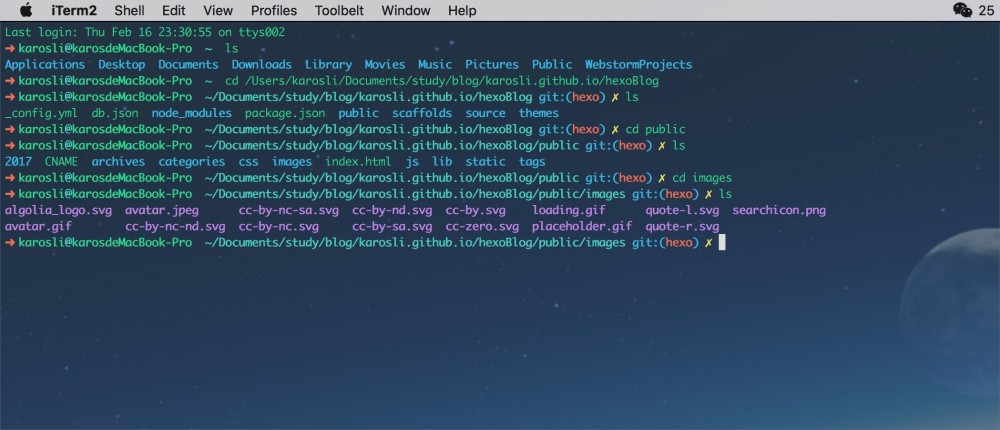The image size is (1000, 430).
Task: Click the 'css' directory name
Action: coord(248,162)
